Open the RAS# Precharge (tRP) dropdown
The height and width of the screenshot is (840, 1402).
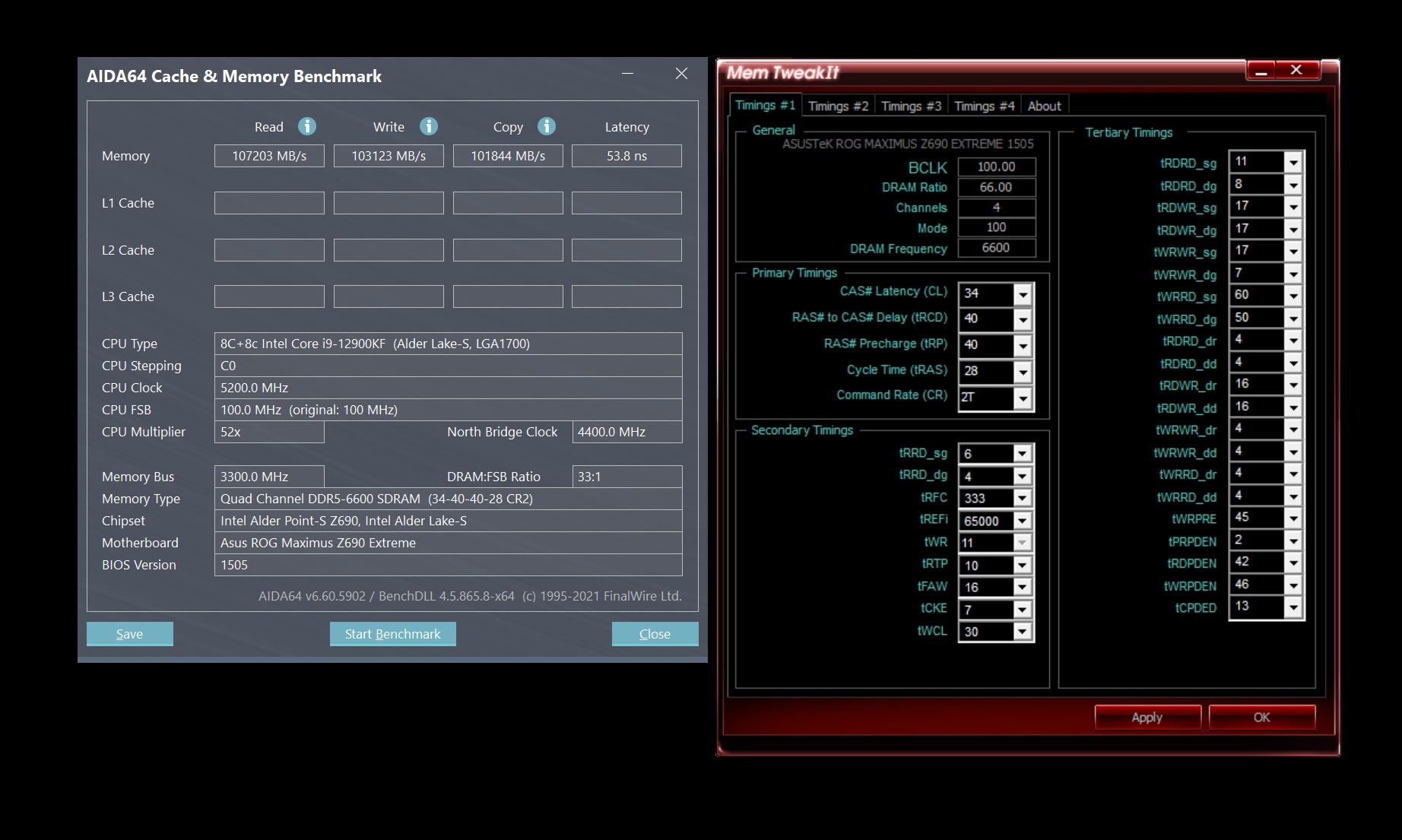pos(1023,346)
